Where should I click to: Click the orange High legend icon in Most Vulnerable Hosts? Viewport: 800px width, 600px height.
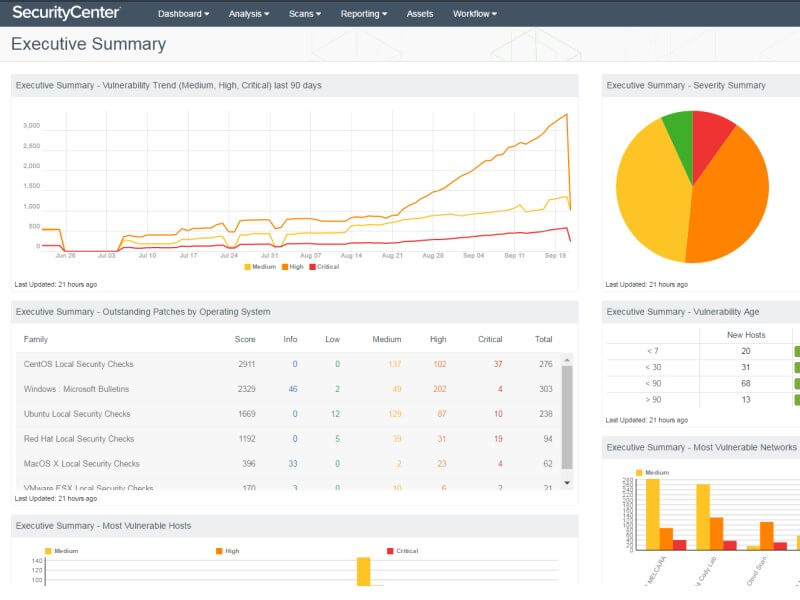point(219,551)
